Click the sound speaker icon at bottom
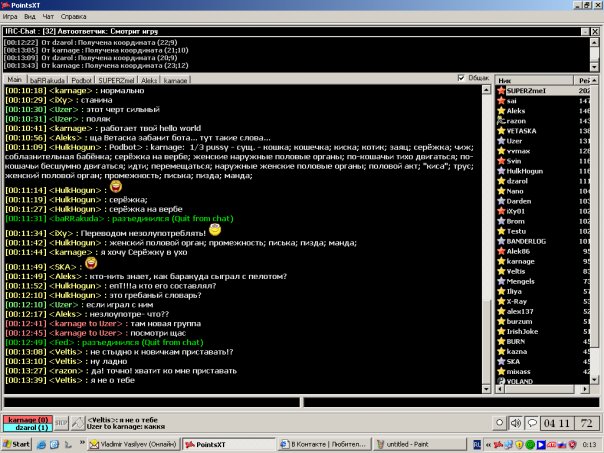 516,422
